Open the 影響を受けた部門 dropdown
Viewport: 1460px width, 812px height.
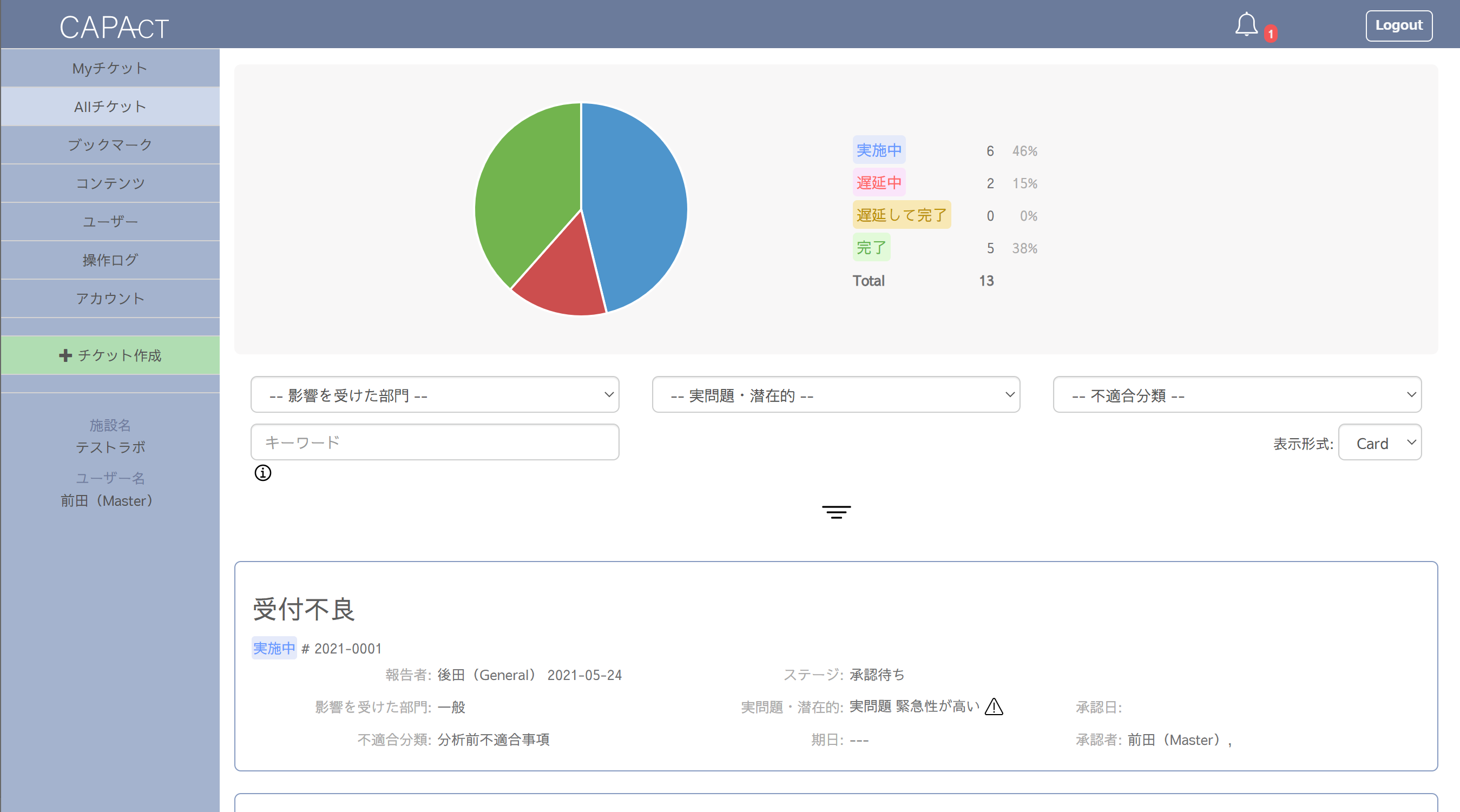434,394
